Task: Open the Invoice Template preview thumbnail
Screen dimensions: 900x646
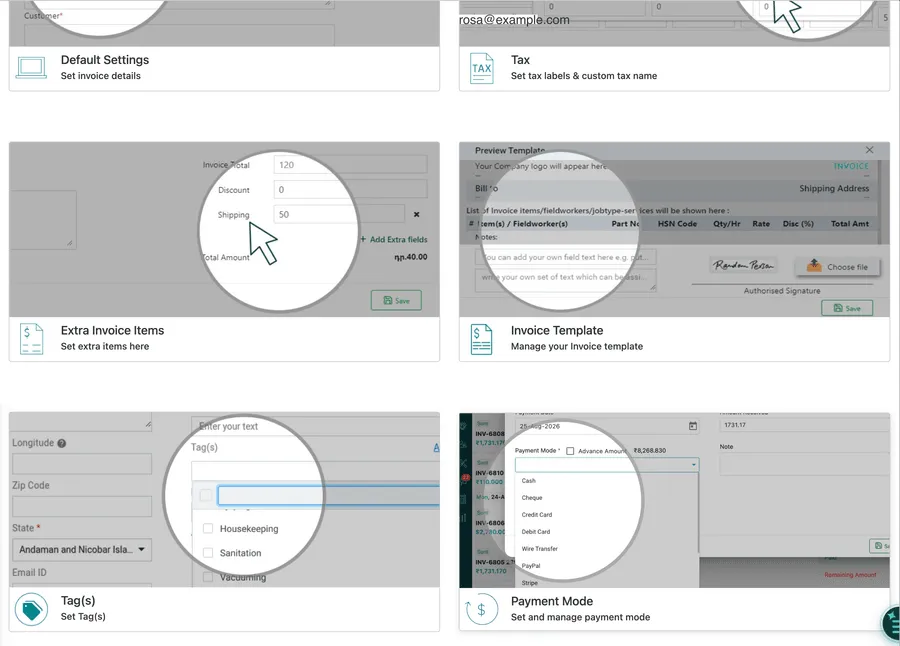Action: pos(674,229)
